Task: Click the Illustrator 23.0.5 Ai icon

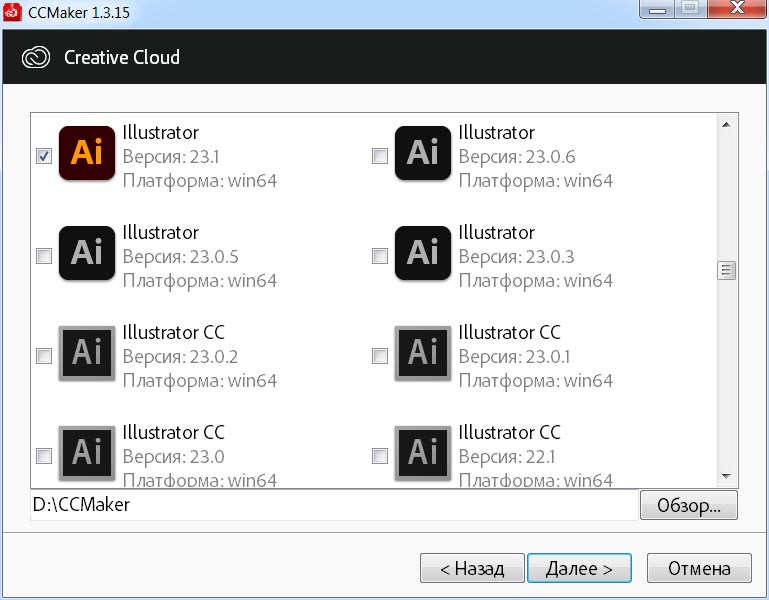Action: pos(87,253)
